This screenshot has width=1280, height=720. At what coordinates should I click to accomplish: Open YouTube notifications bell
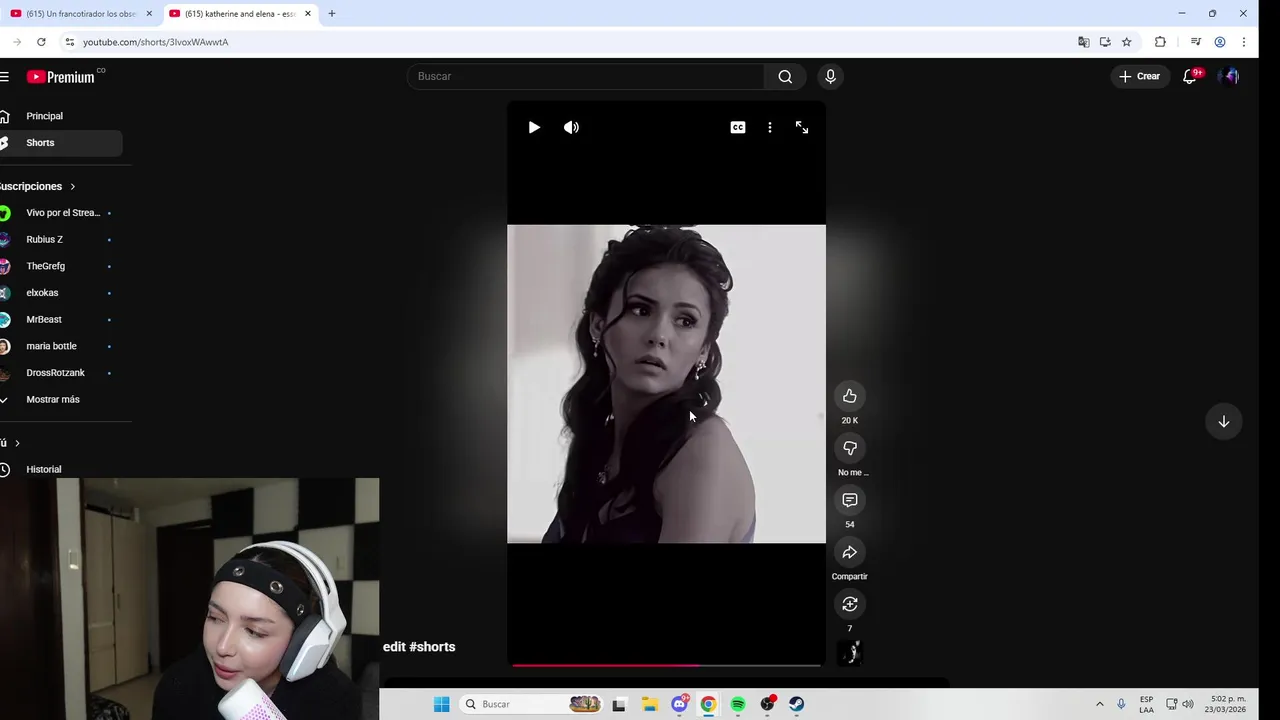click(1189, 76)
